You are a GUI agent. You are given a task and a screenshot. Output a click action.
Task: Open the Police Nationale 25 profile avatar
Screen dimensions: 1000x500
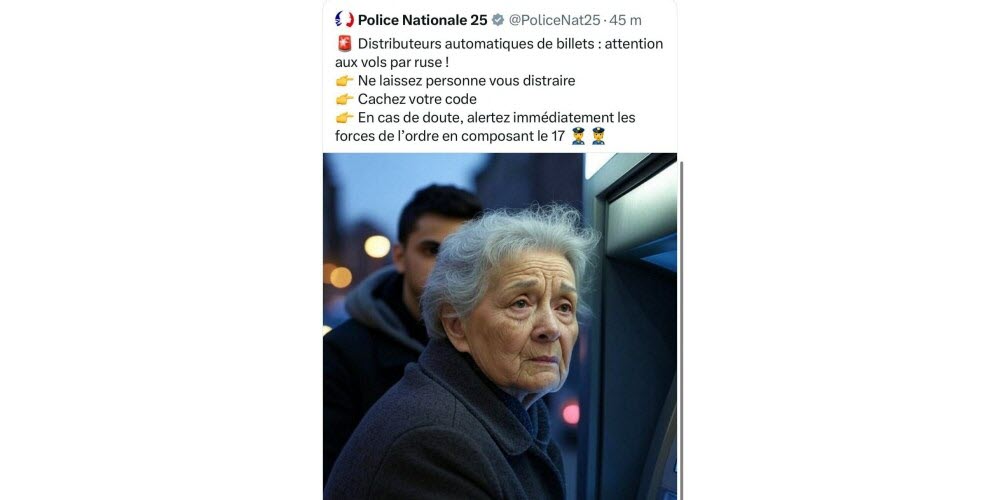[344, 20]
